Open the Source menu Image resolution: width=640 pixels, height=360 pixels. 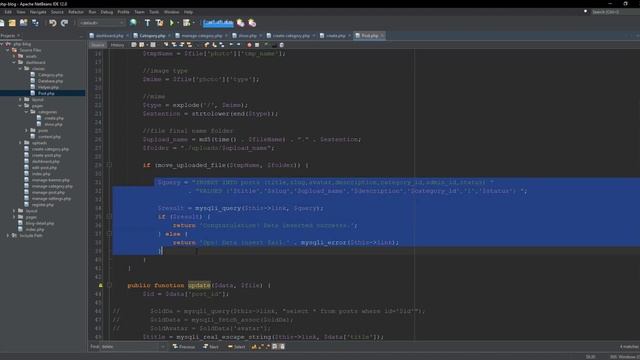(57, 12)
